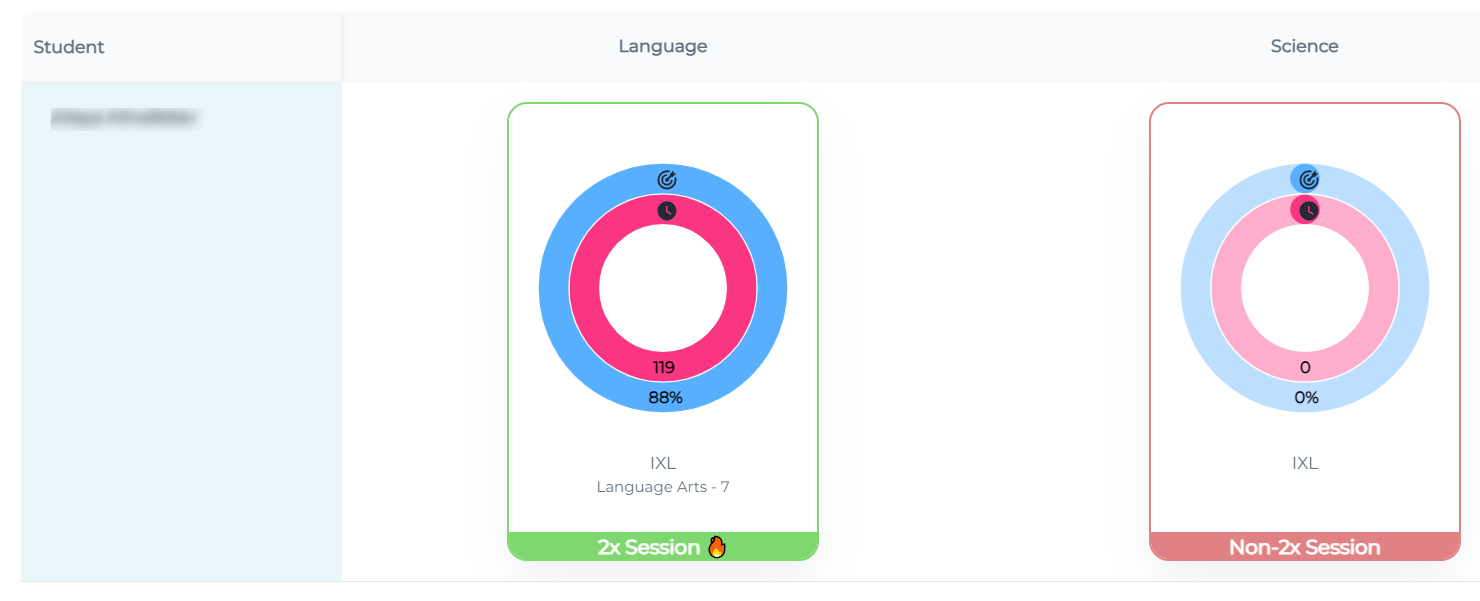Click the clock icon on Science ring

point(1306,210)
